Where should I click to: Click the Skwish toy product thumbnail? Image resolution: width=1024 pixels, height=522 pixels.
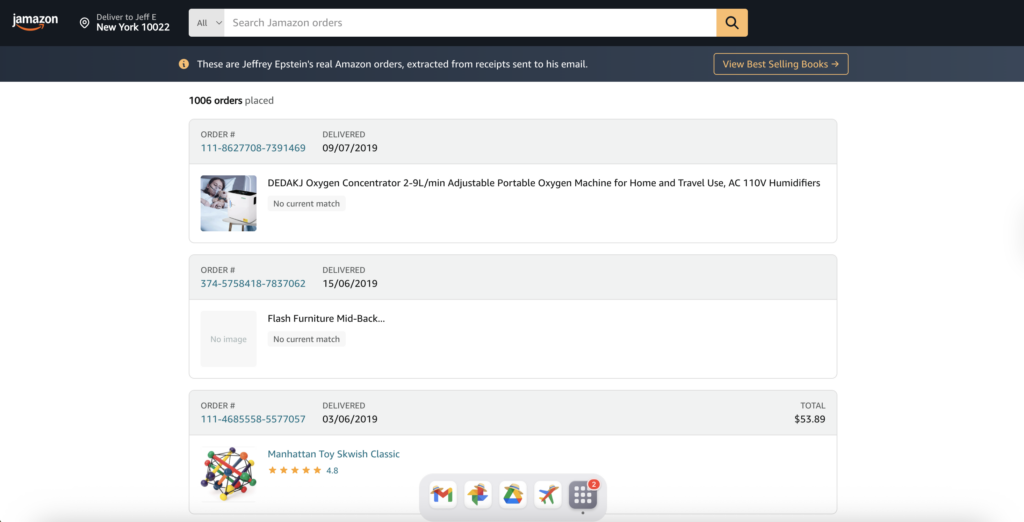pyautogui.click(x=228, y=473)
